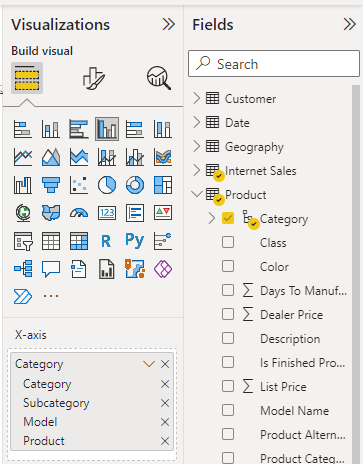Remove Category hierarchy from X-axis
The height and width of the screenshot is (464, 363).
tap(165, 364)
